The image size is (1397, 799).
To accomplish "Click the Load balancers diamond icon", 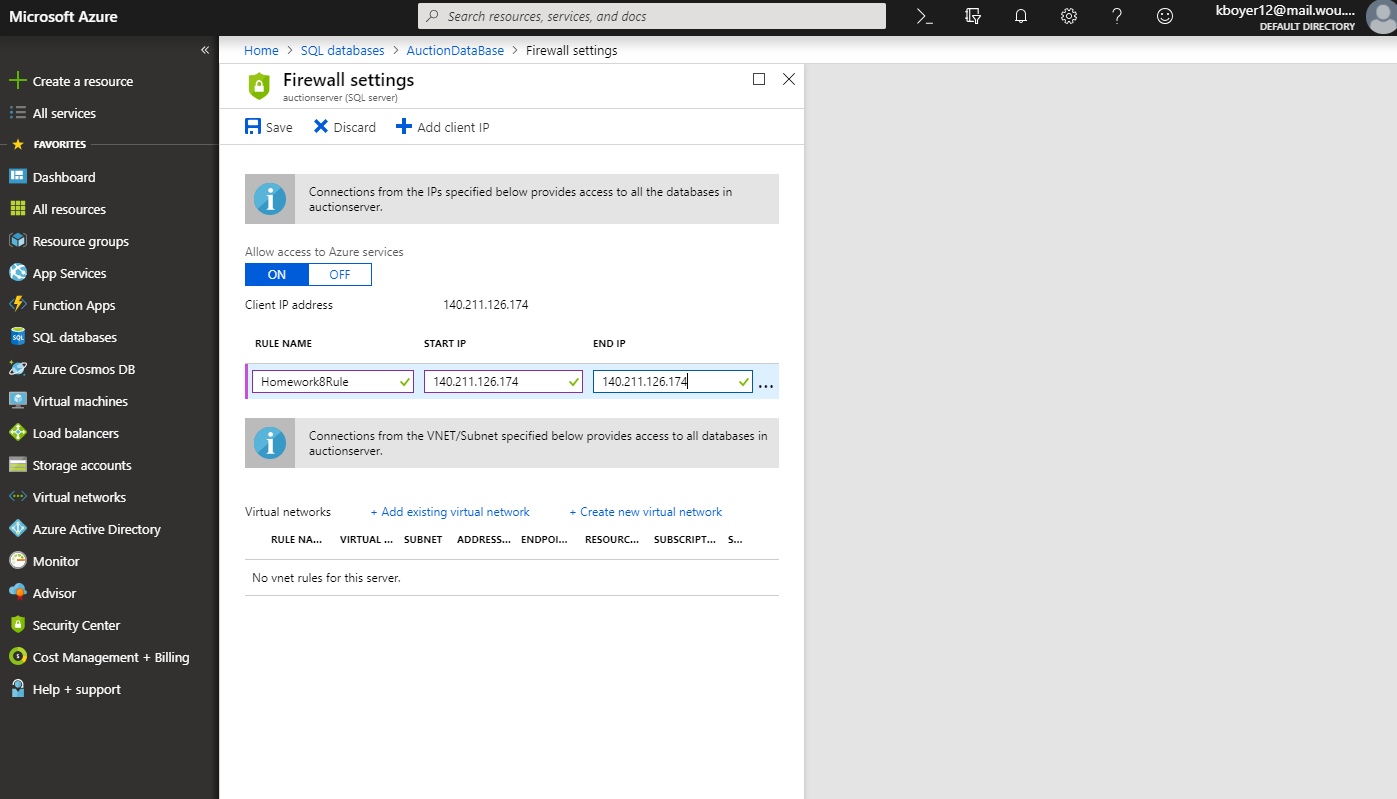I will coord(17,433).
